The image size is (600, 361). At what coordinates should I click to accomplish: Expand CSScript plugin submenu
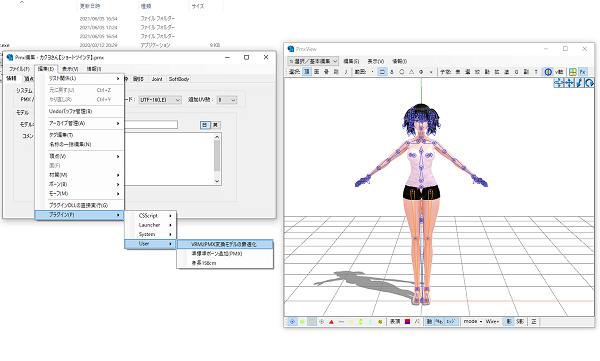pyautogui.click(x=151, y=216)
